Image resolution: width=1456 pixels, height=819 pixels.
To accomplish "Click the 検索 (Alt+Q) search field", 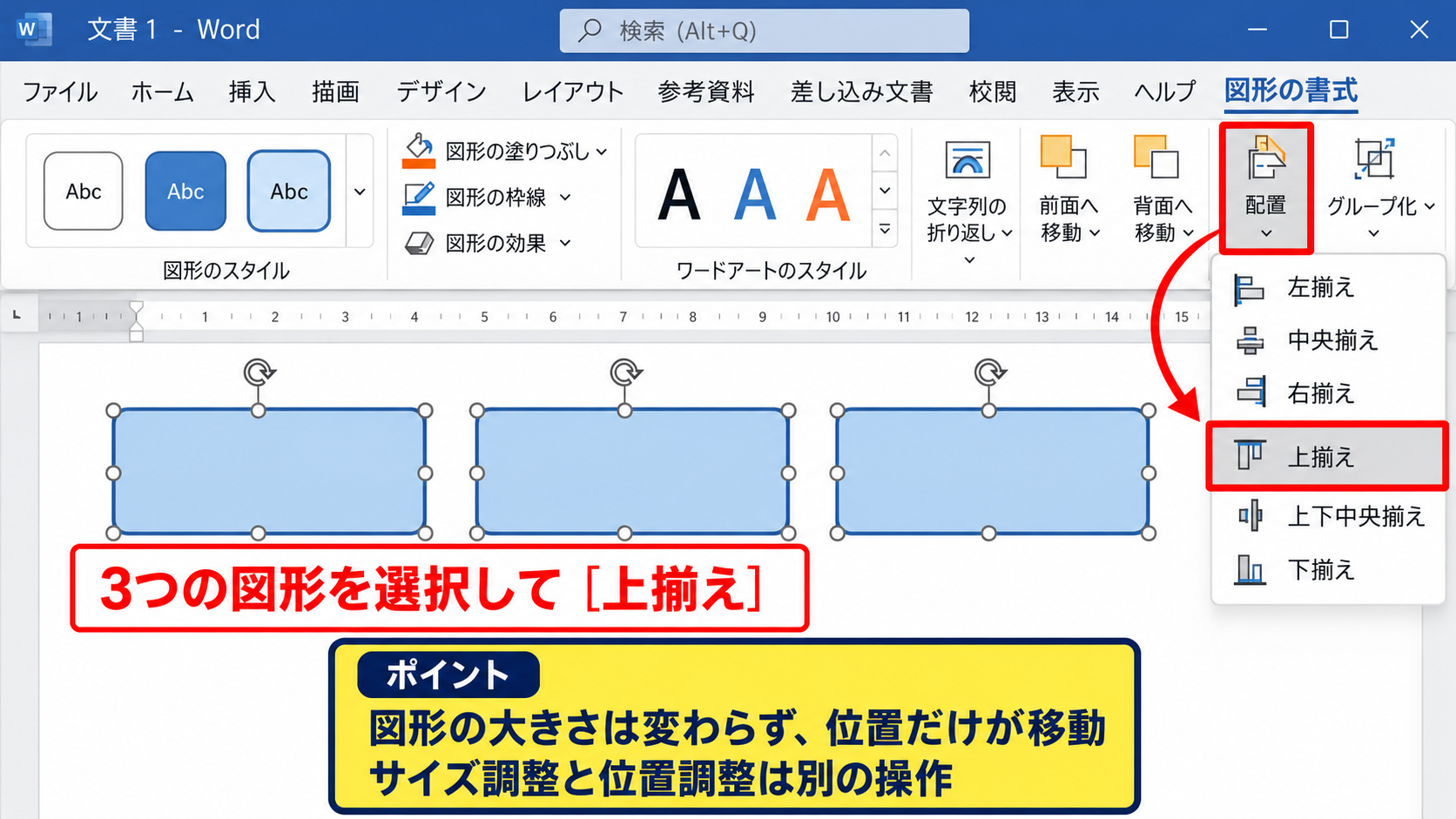I will [x=764, y=30].
